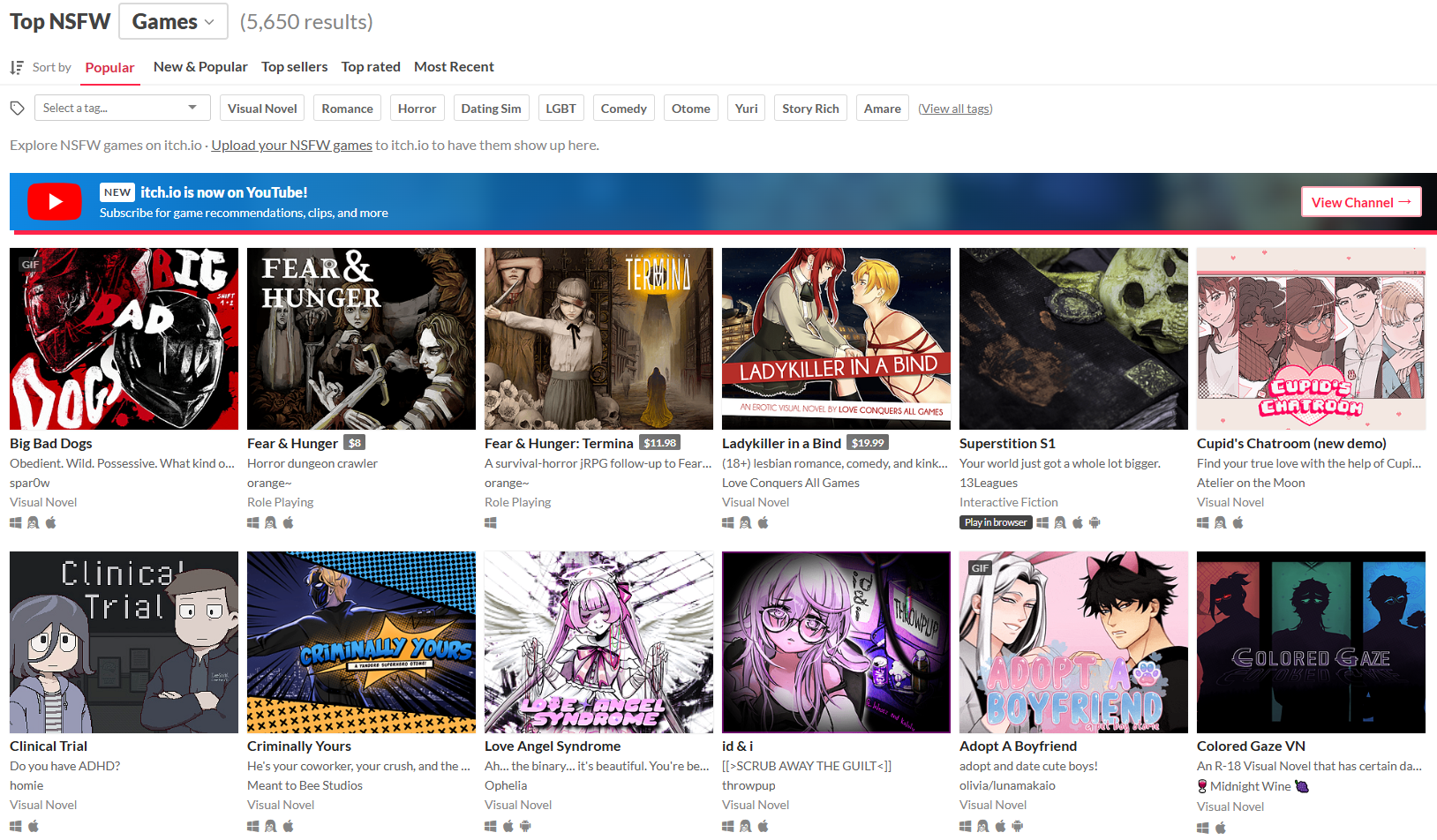Open the Fear & Hunger: Termina title link
The image size is (1437, 840).
click(559, 444)
